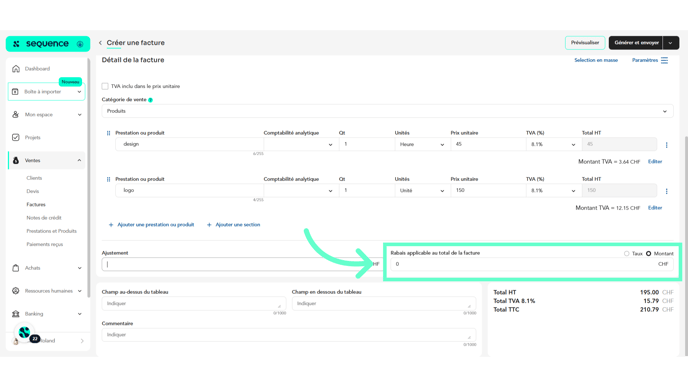The image size is (688, 387).
Task: Click the plus icon of Ajouter une prestation
Action: (111, 225)
